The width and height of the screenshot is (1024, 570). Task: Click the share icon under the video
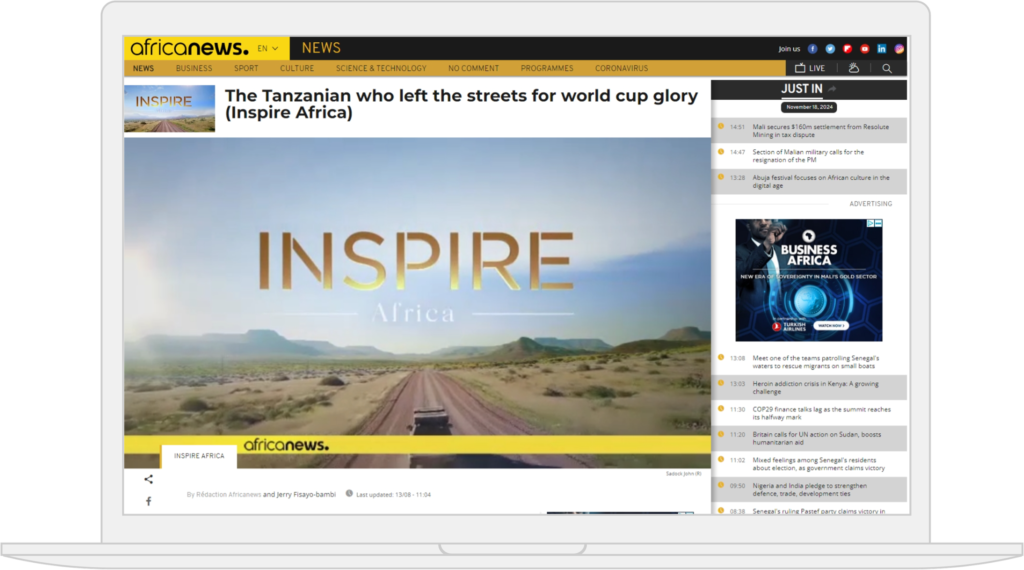pyautogui.click(x=148, y=479)
